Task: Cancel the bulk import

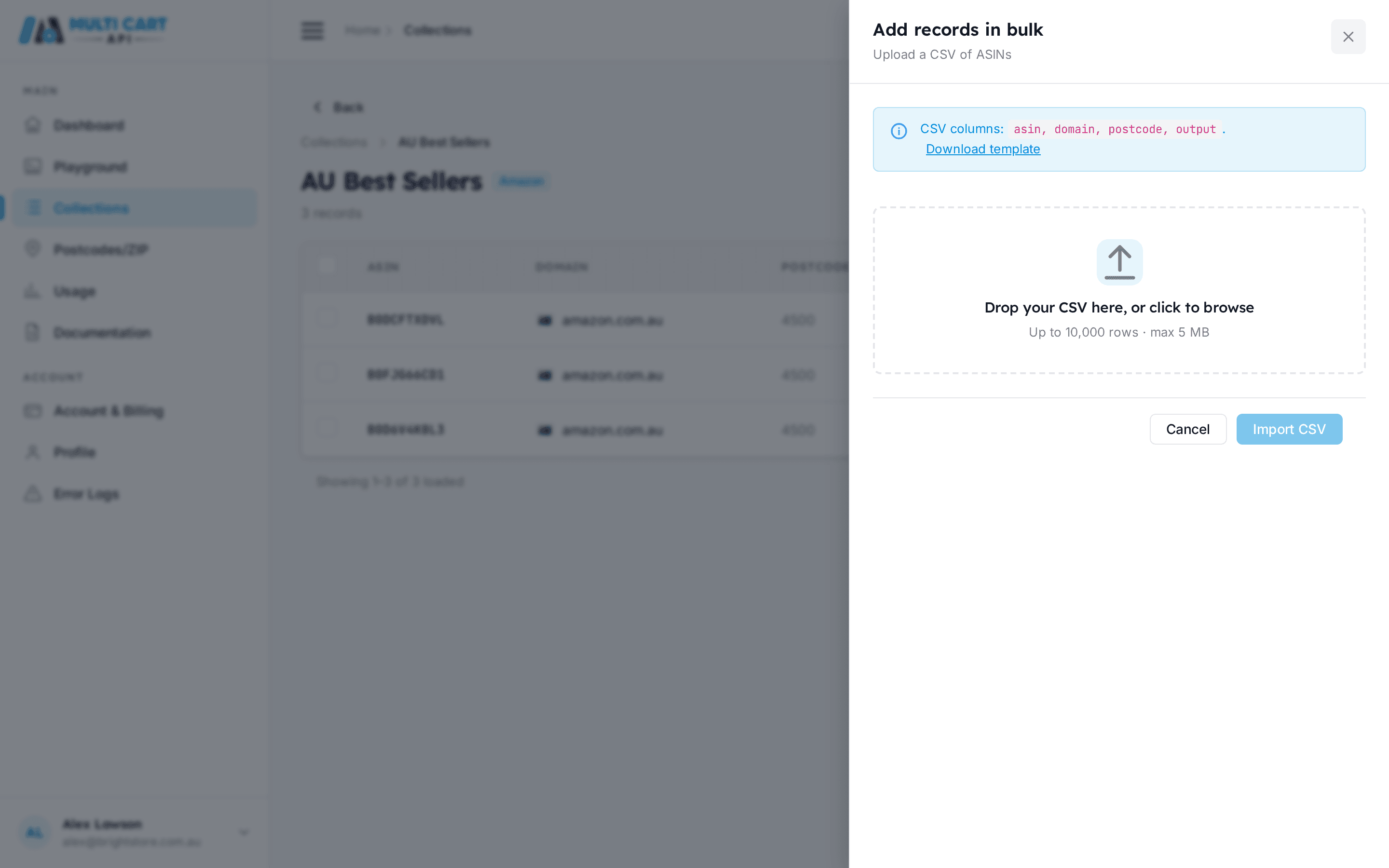Action: coord(1187,429)
